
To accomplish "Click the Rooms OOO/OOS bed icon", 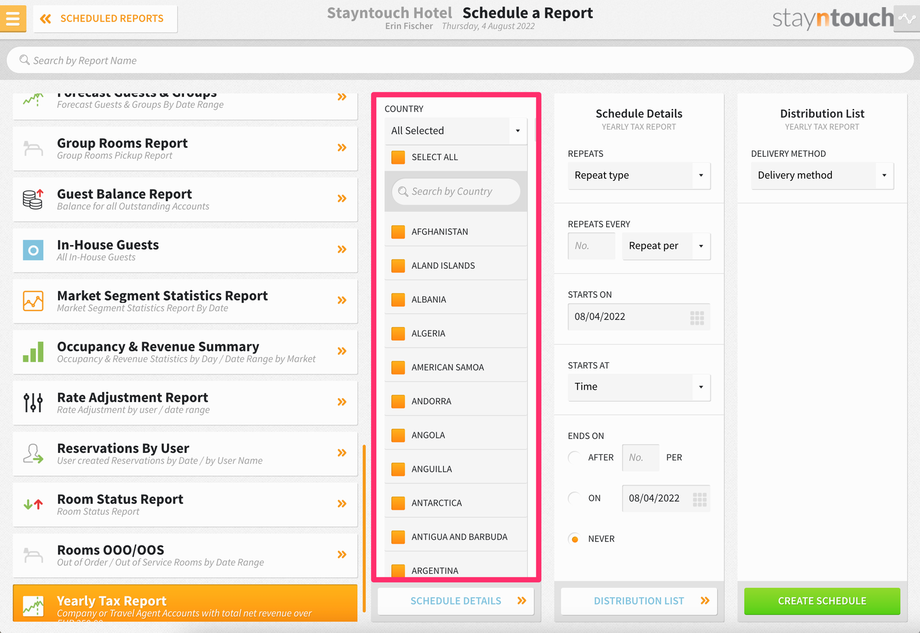I will [33, 554].
